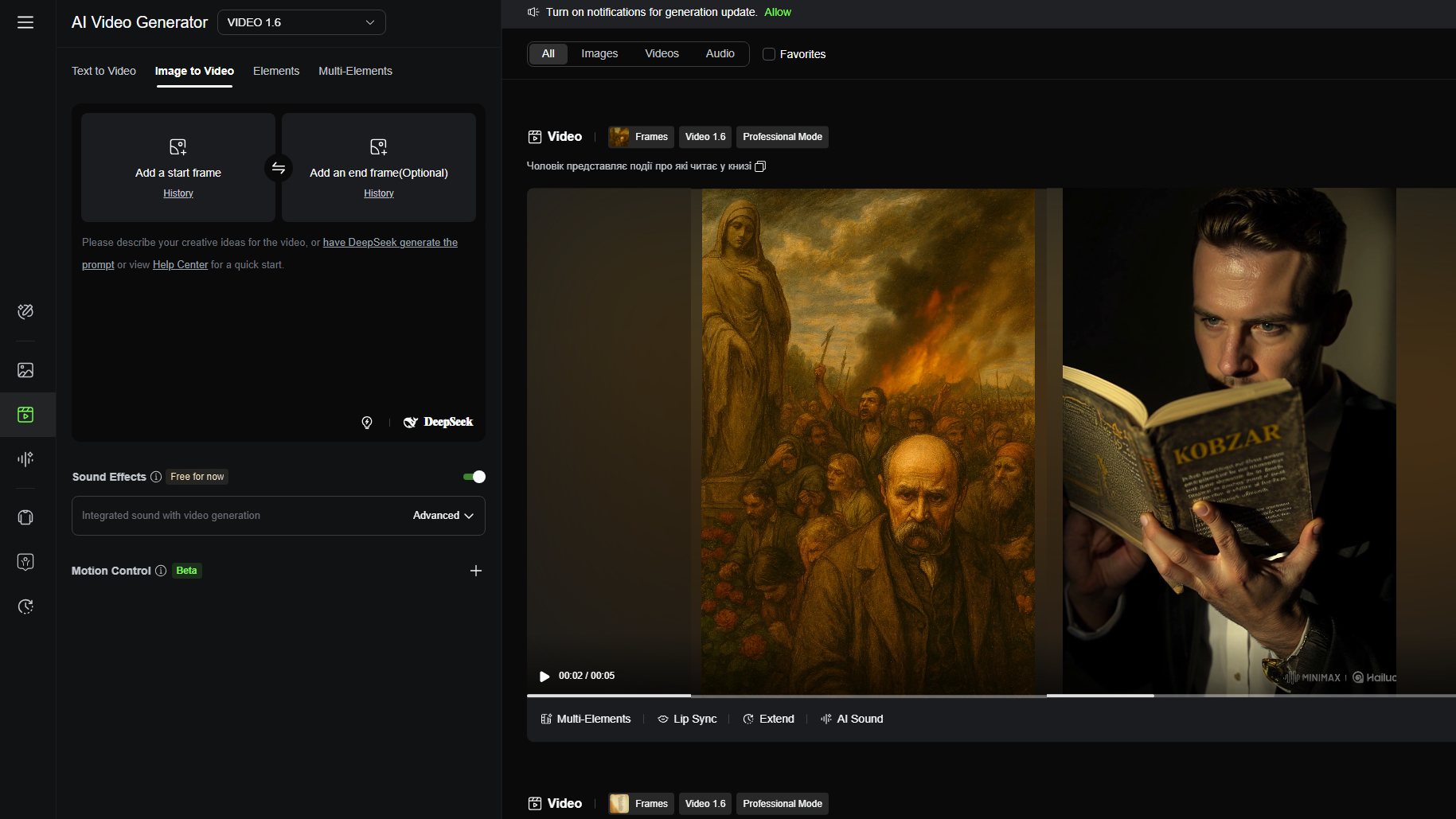Screen dimensions: 1456x819
Task: Open the Multi-Elements tab
Action: click(355, 71)
